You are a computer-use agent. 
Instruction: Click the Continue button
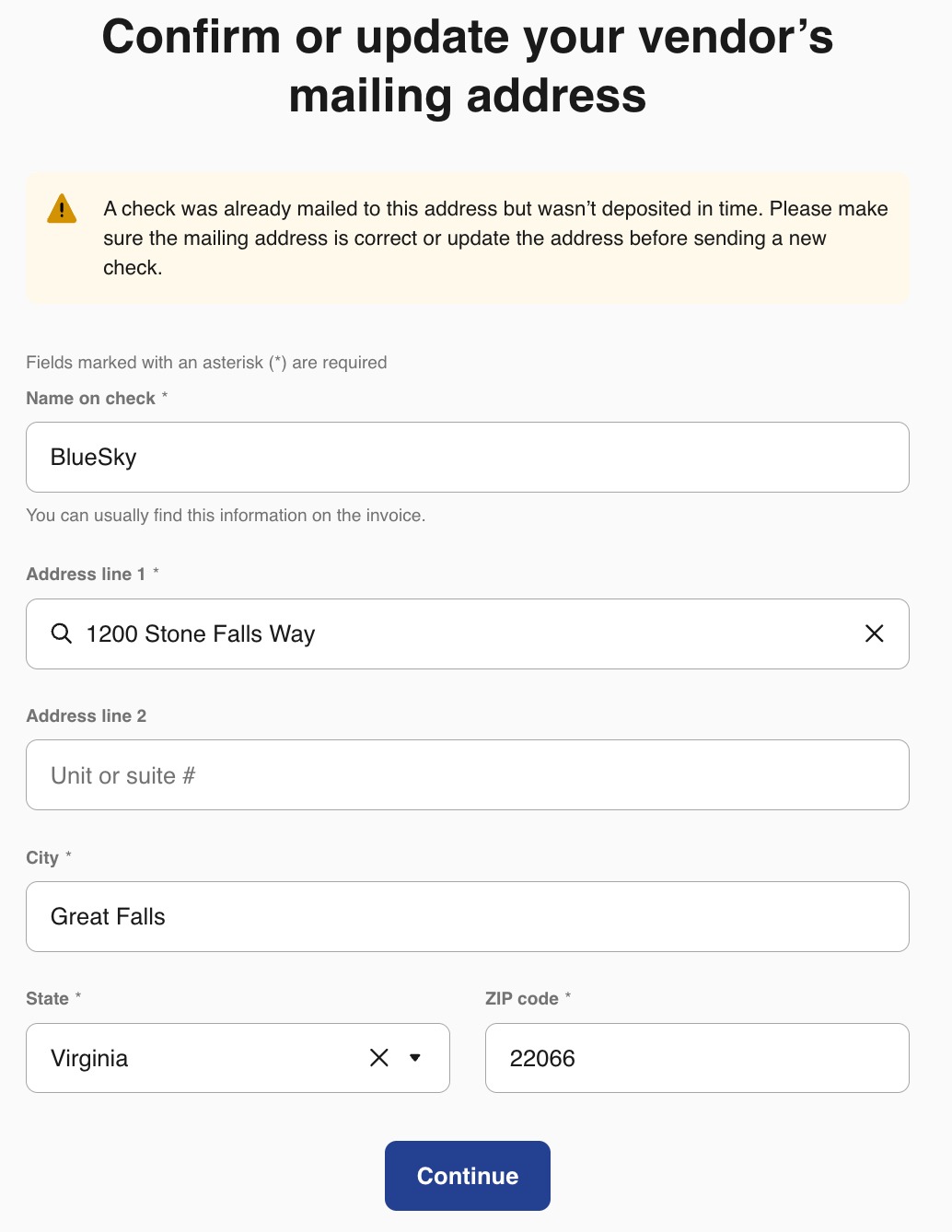pos(468,1176)
